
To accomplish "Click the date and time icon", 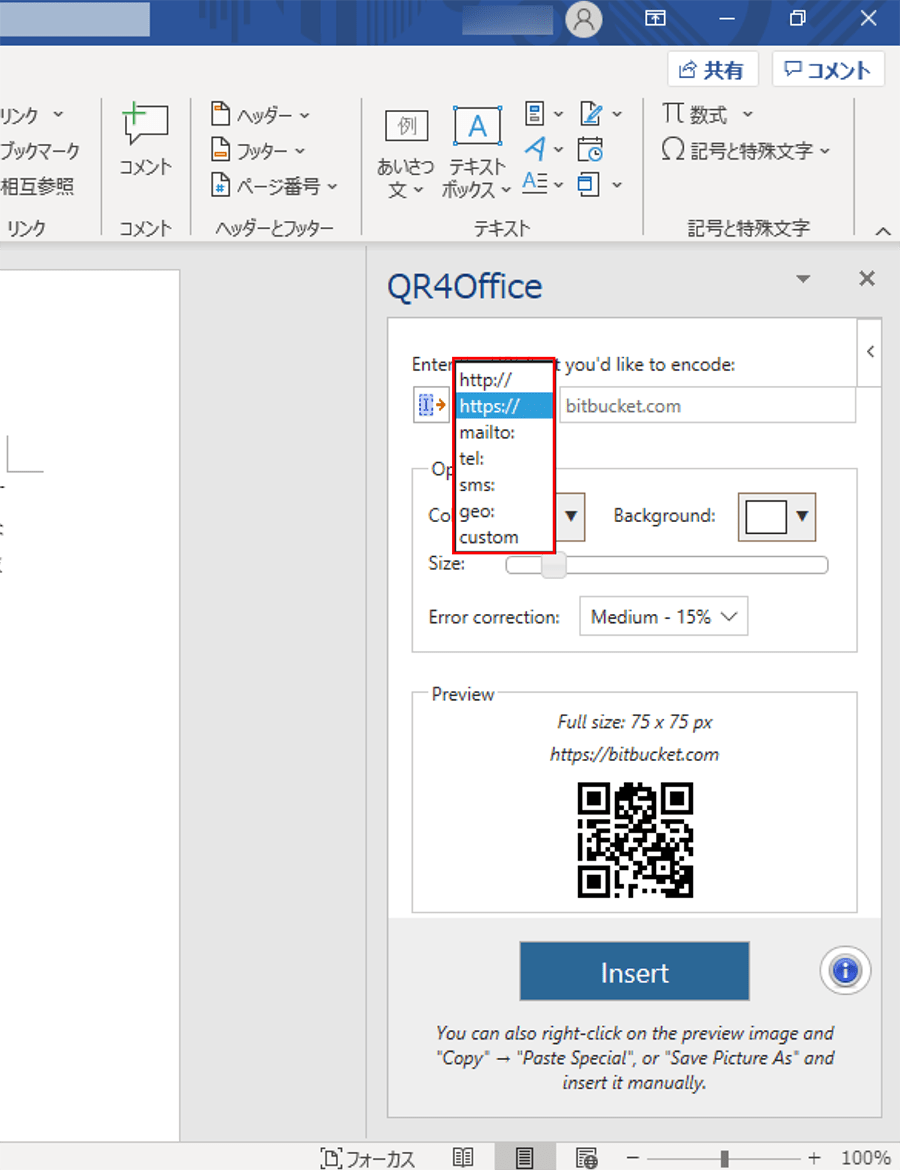I will 590,149.
